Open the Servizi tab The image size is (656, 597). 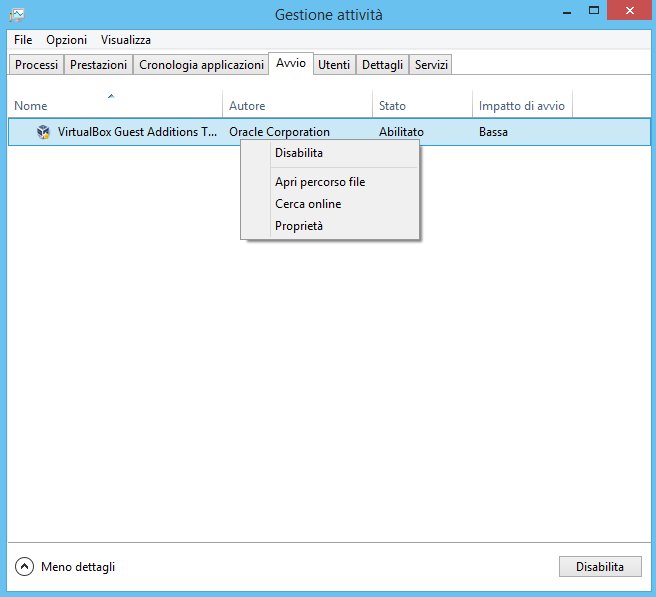[x=431, y=64]
